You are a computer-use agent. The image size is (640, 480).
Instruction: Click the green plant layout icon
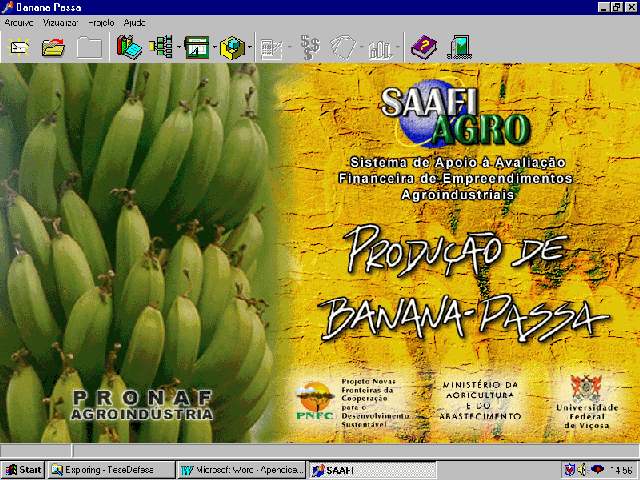pyautogui.click(x=197, y=47)
